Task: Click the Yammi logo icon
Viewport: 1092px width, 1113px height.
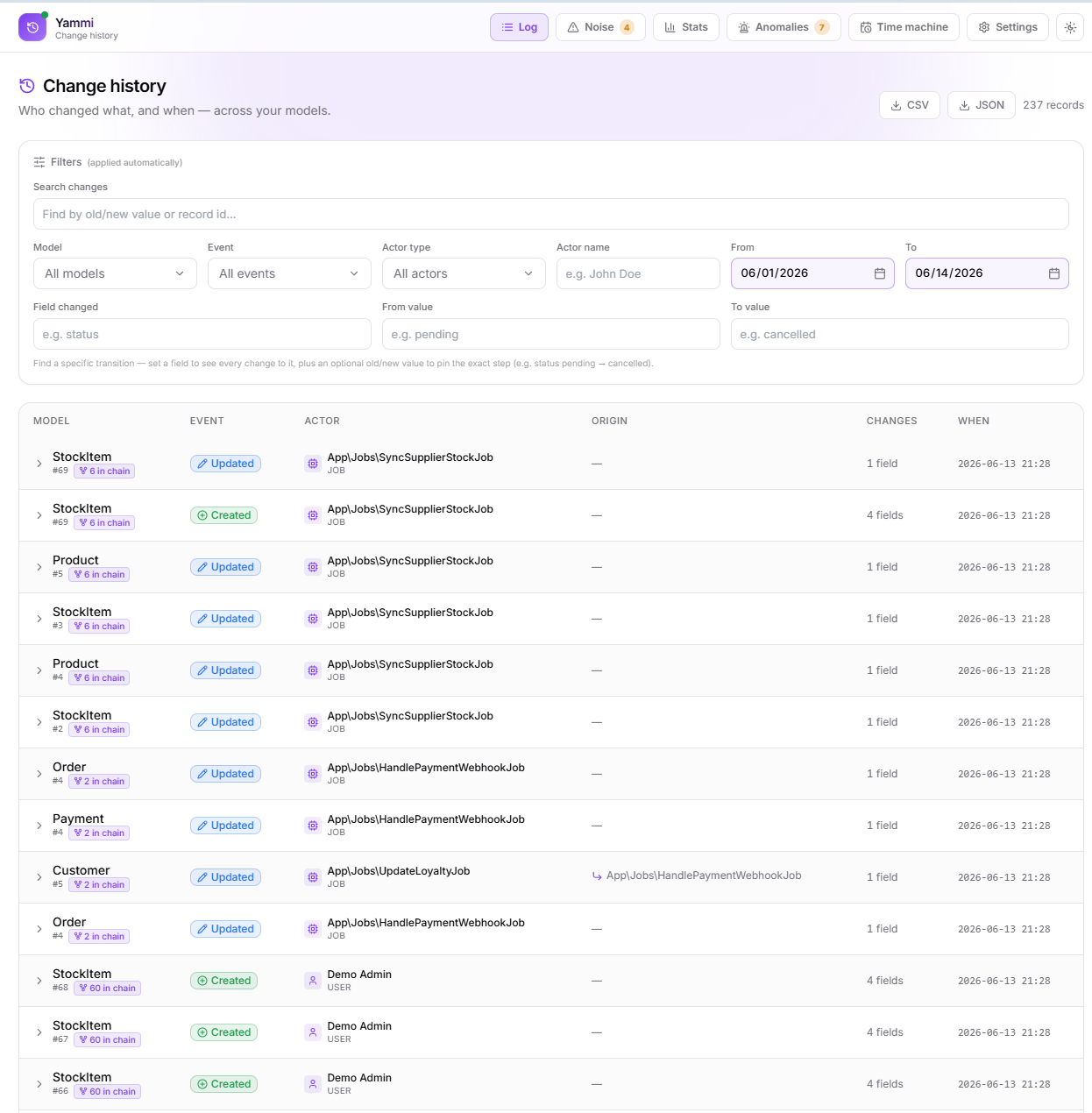Action: 32,27
